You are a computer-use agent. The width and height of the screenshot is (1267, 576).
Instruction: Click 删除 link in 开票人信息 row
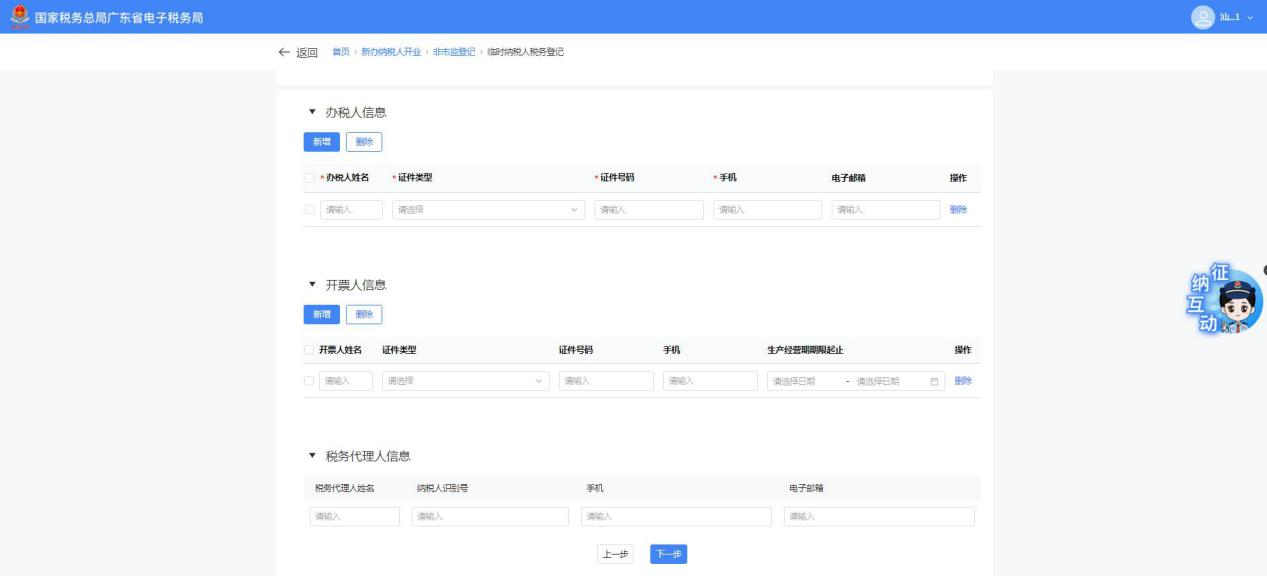(962, 381)
